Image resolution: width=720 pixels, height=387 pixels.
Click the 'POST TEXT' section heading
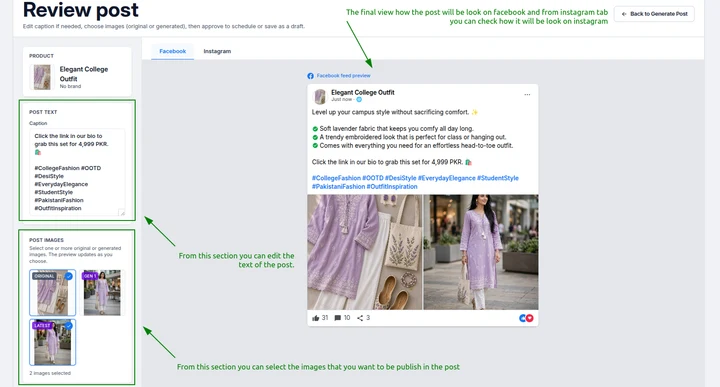pyautogui.click(x=43, y=112)
